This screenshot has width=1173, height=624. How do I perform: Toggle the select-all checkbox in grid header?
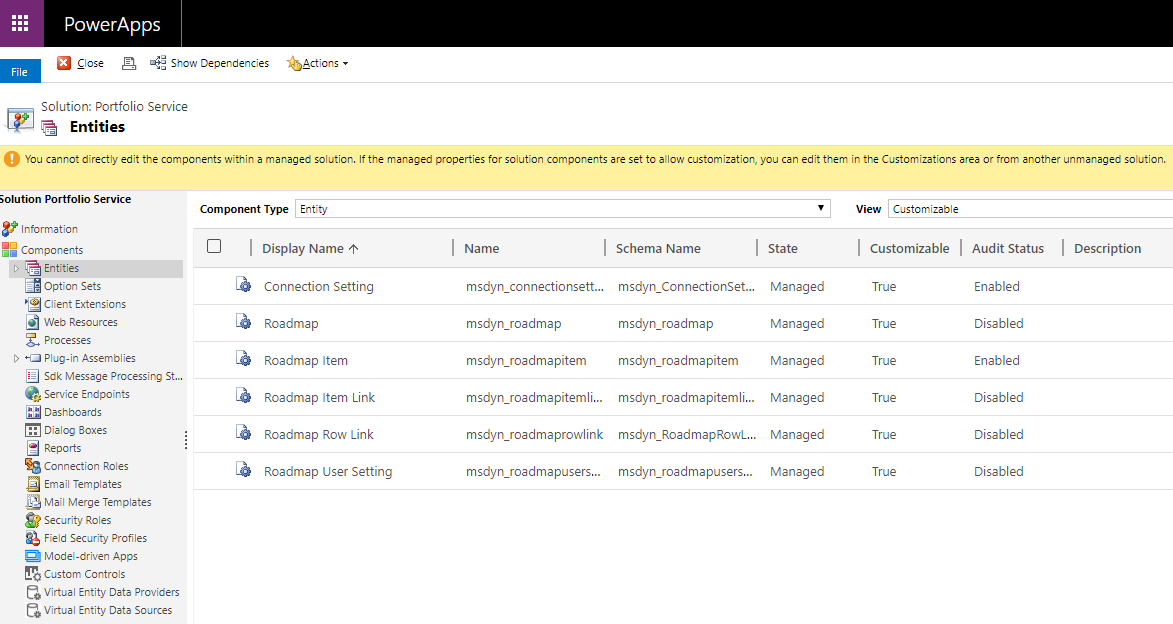click(214, 247)
